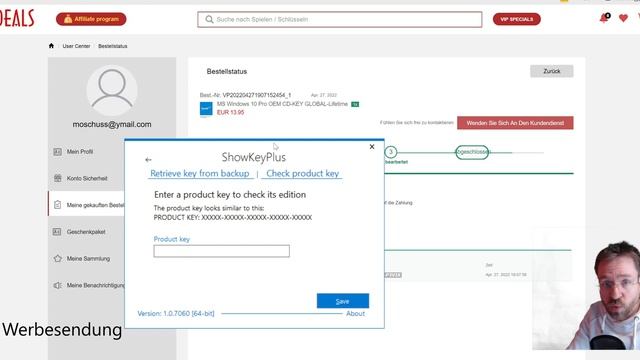The image size is (640, 360).
Task: Click the Save button in ShowKeyPlus
Action: (343, 301)
